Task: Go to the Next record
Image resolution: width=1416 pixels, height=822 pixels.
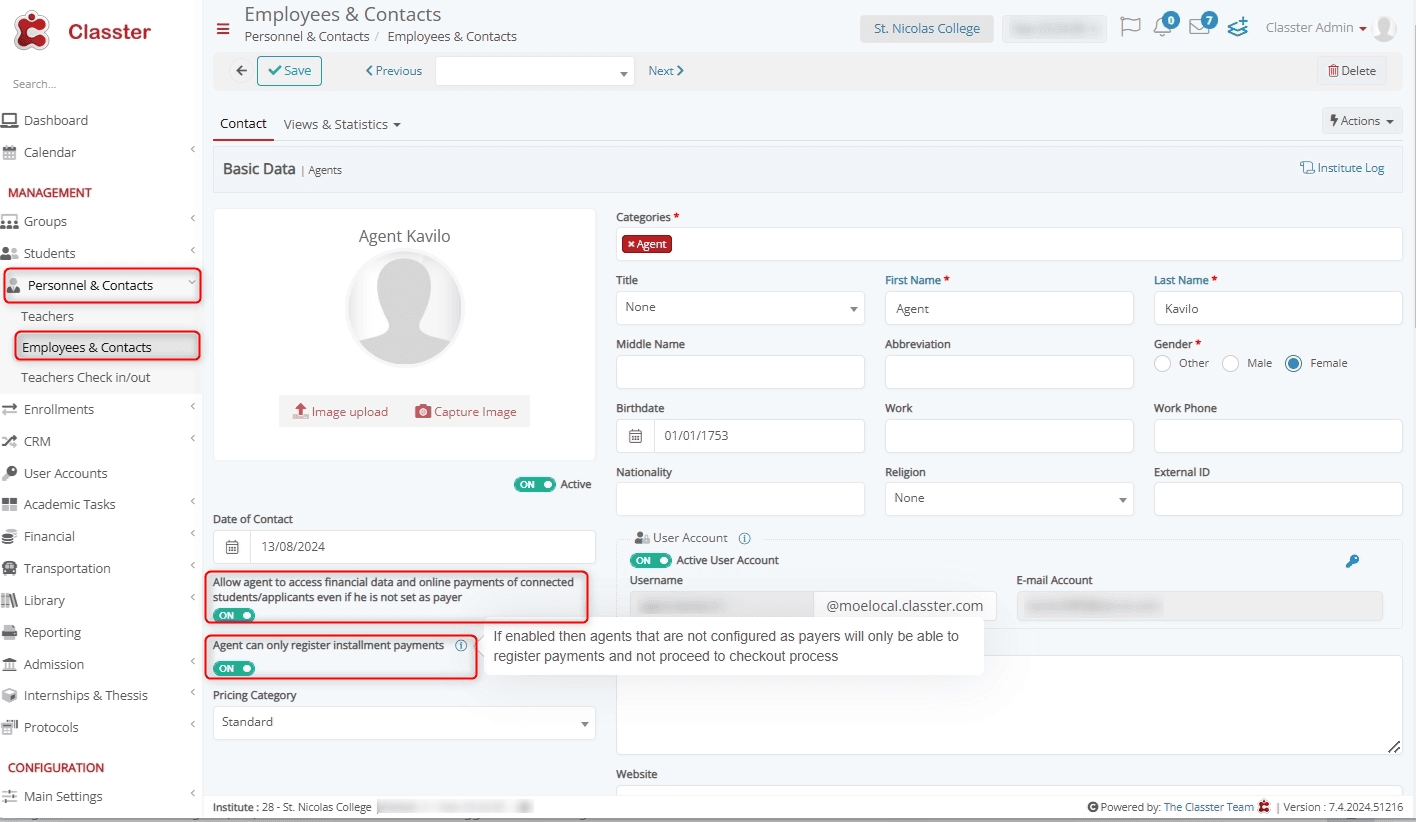Action: click(666, 71)
